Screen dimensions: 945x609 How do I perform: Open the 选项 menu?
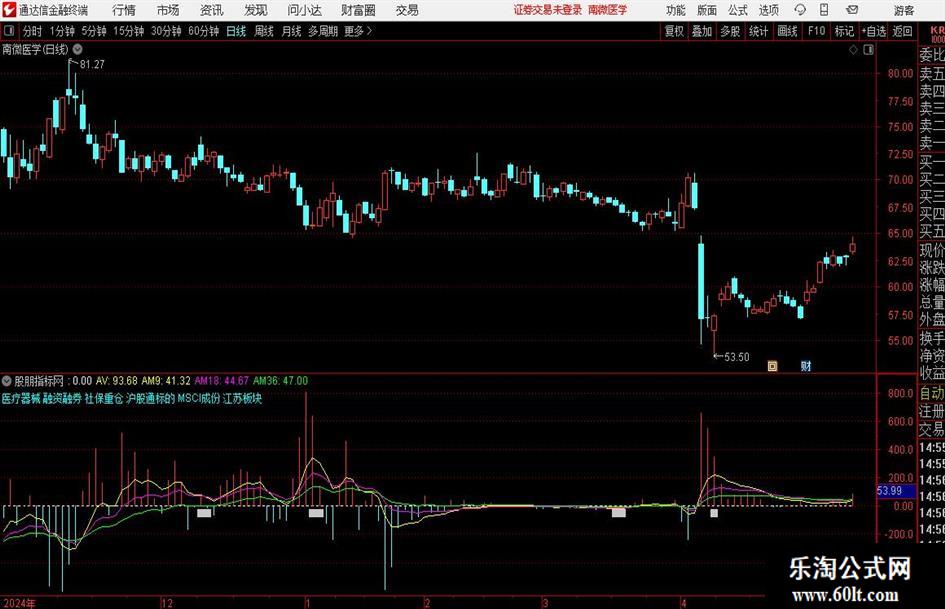pyautogui.click(x=768, y=10)
